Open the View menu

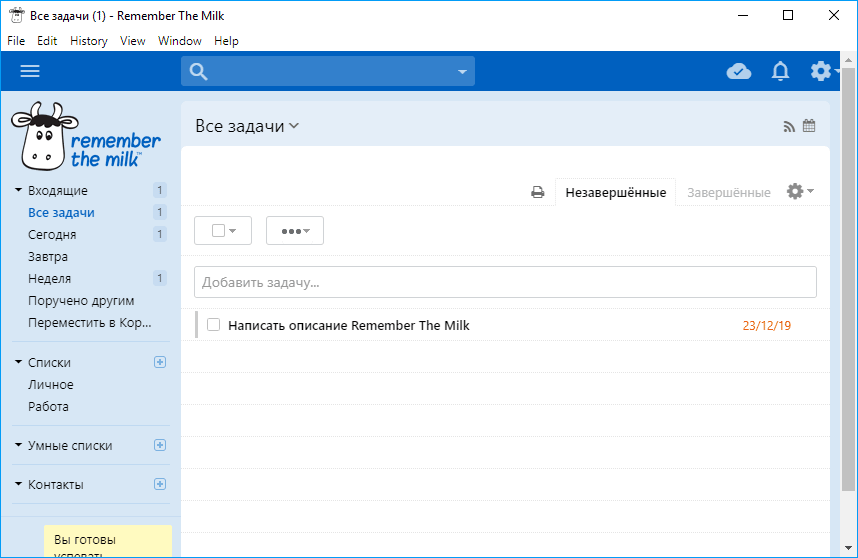pyautogui.click(x=132, y=41)
